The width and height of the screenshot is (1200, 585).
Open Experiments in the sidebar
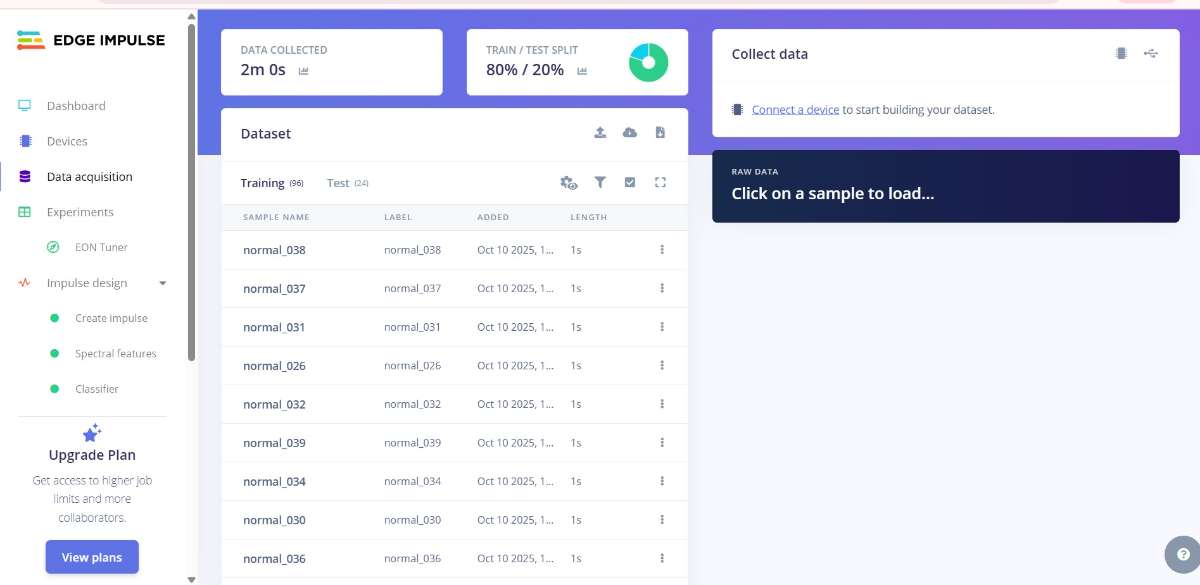pos(80,212)
